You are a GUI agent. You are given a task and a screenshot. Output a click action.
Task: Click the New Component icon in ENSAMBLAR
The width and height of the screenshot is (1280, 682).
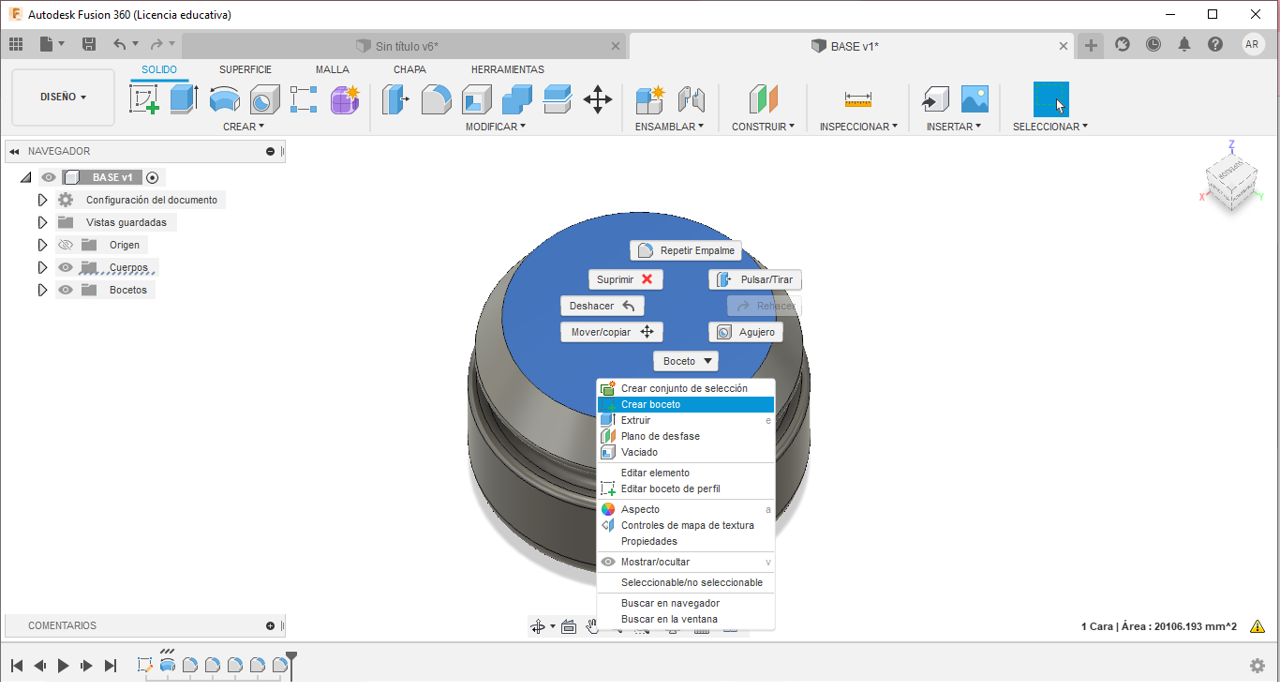pyautogui.click(x=650, y=99)
